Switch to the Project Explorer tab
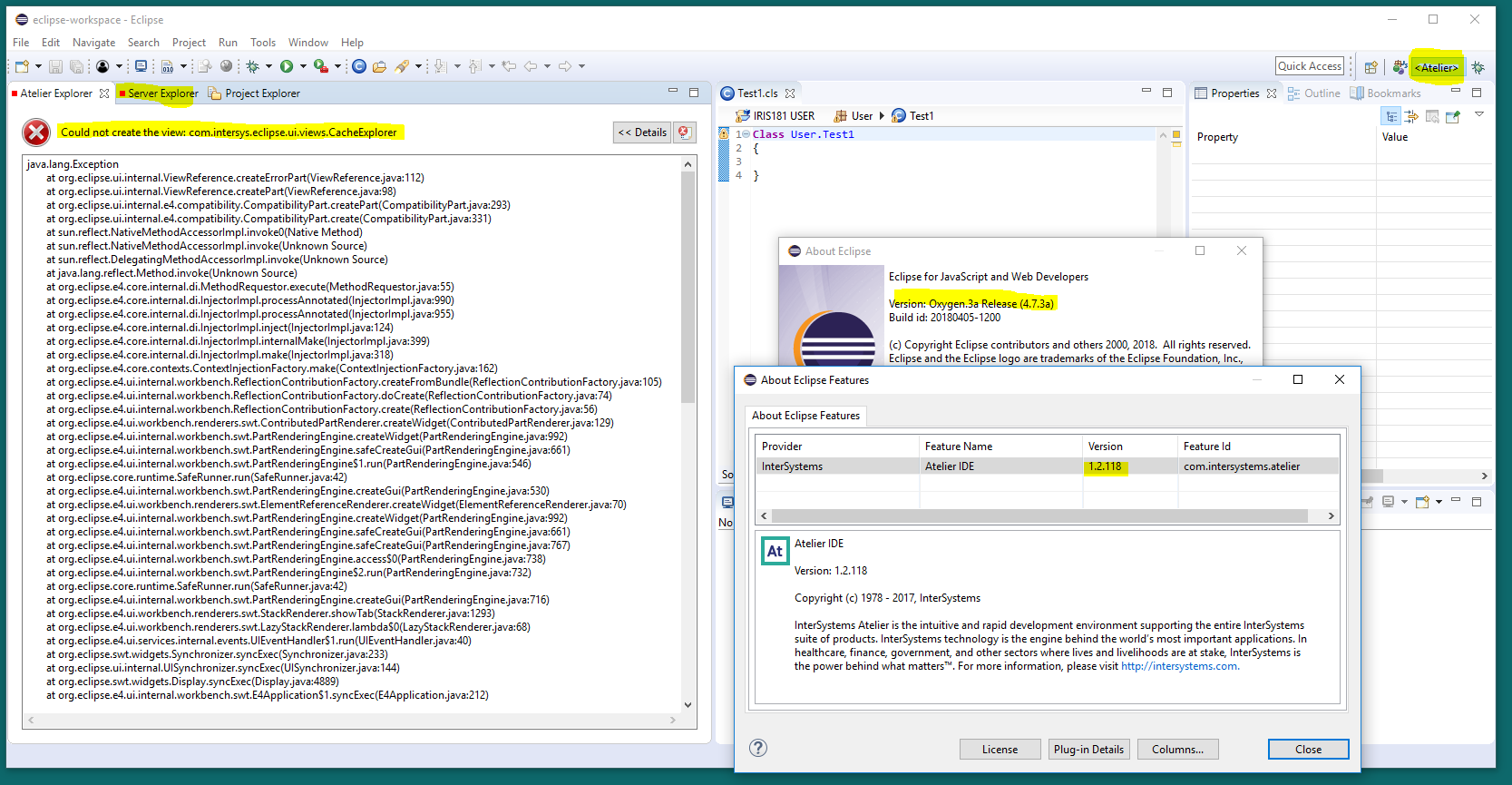 point(254,93)
